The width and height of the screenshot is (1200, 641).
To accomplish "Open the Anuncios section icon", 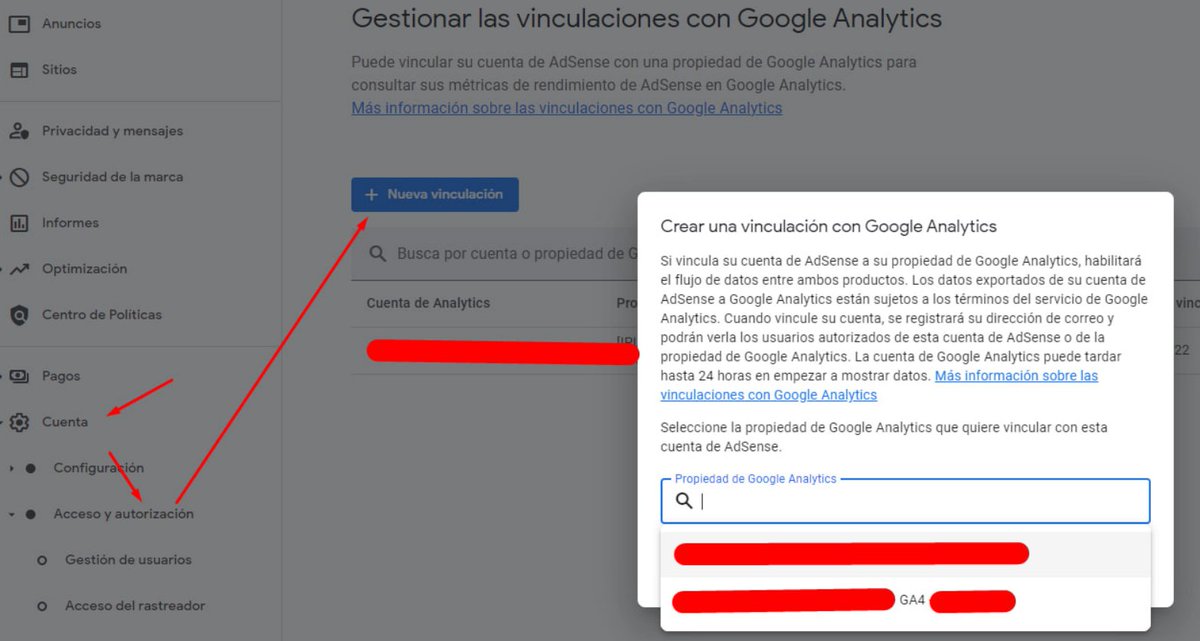I will (x=18, y=23).
